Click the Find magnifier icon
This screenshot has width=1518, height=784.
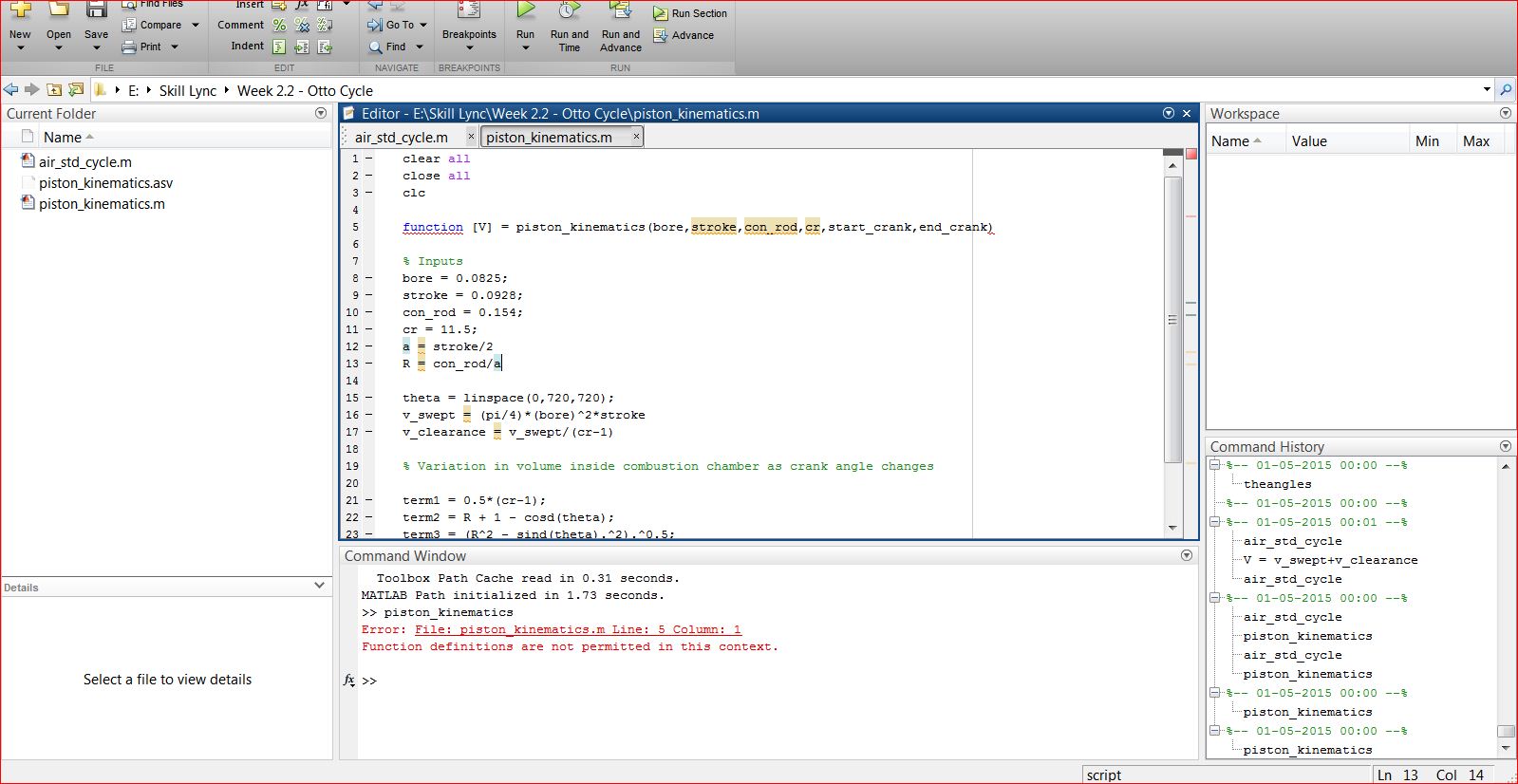click(x=376, y=47)
